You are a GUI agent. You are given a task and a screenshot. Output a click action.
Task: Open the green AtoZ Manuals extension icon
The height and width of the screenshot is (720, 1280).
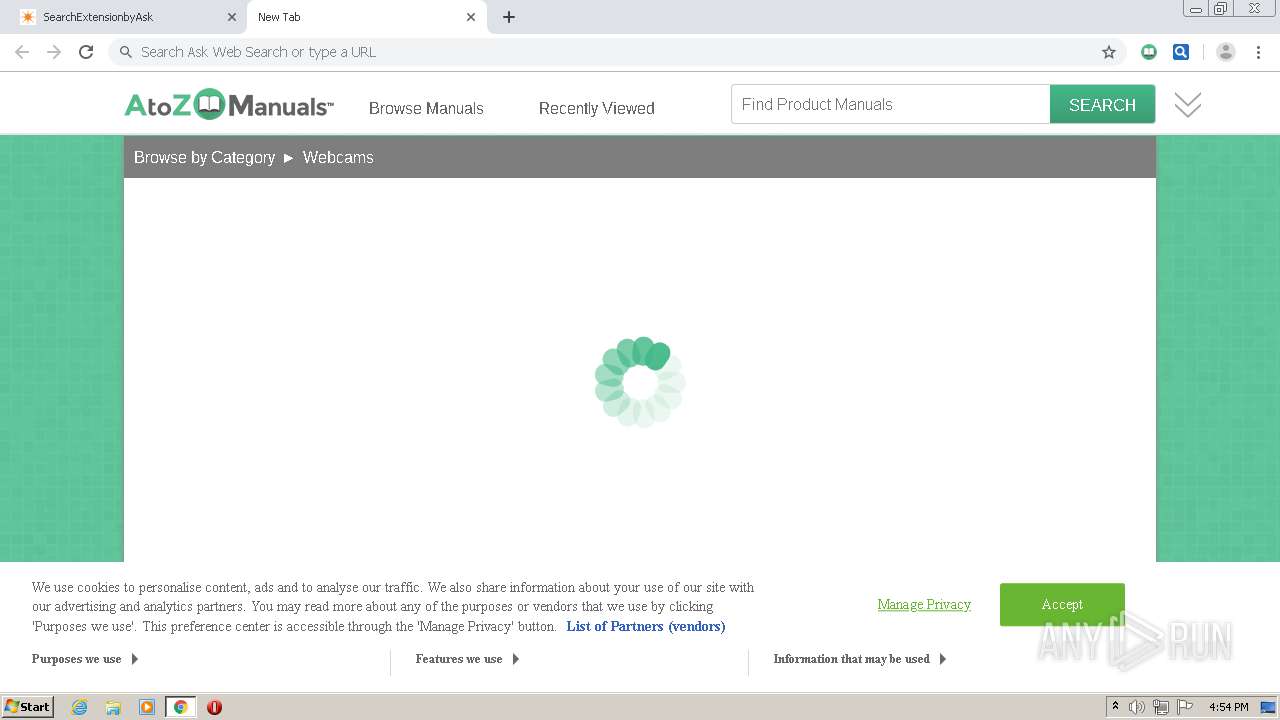(x=1149, y=52)
